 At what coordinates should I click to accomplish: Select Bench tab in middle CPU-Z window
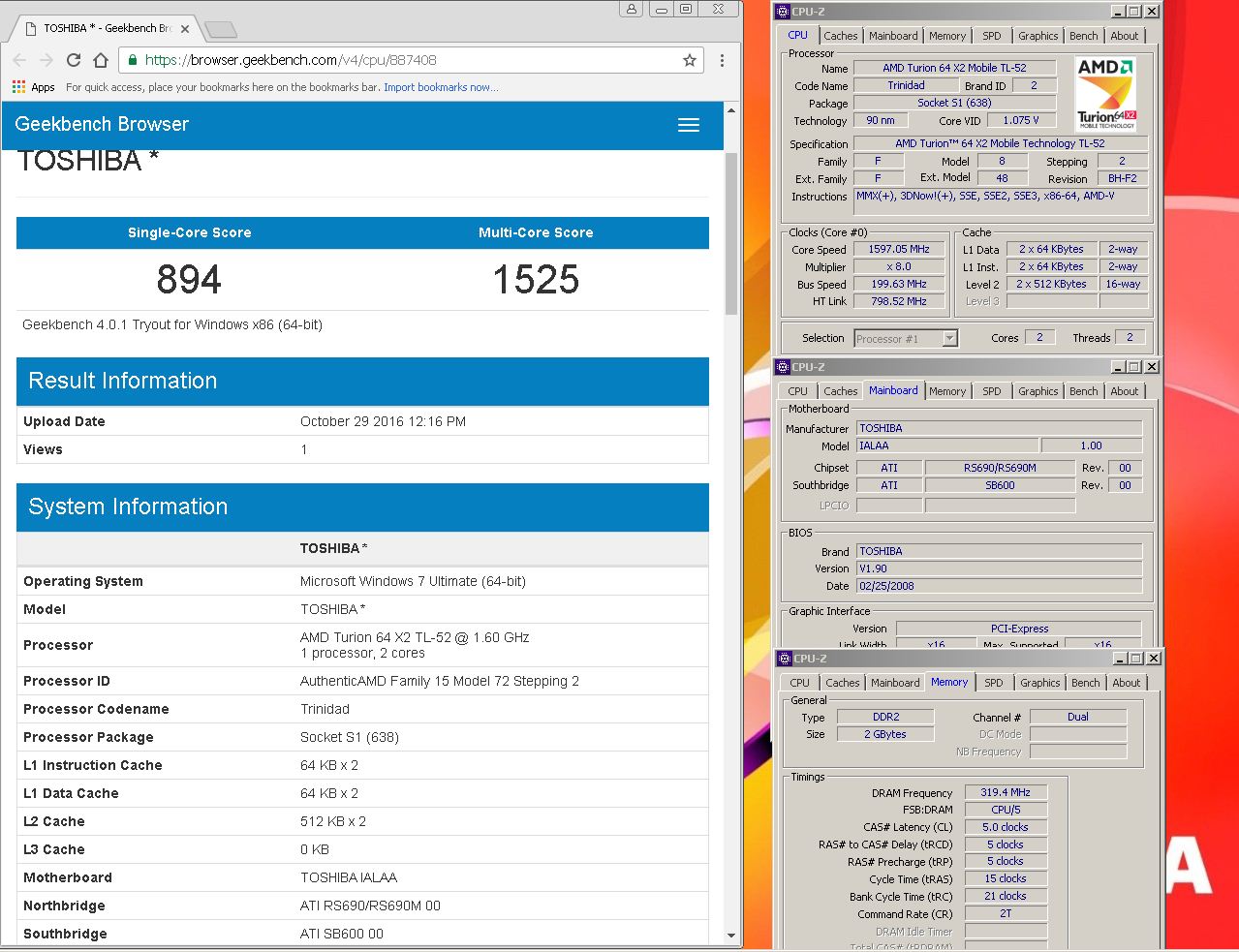pos(1084,391)
